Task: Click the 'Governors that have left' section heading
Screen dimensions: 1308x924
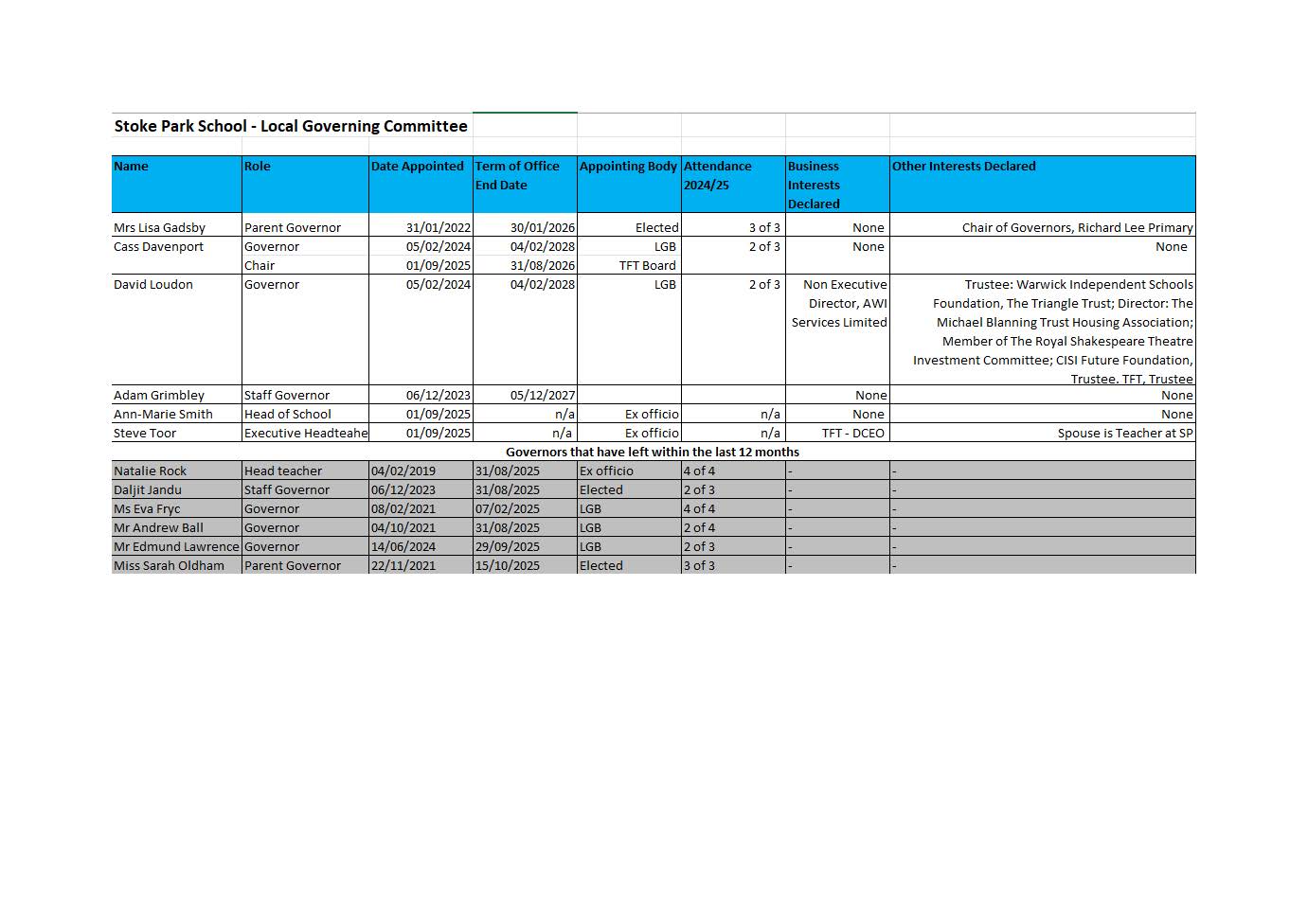Action: pyautogui.click(x=653, y=453)
